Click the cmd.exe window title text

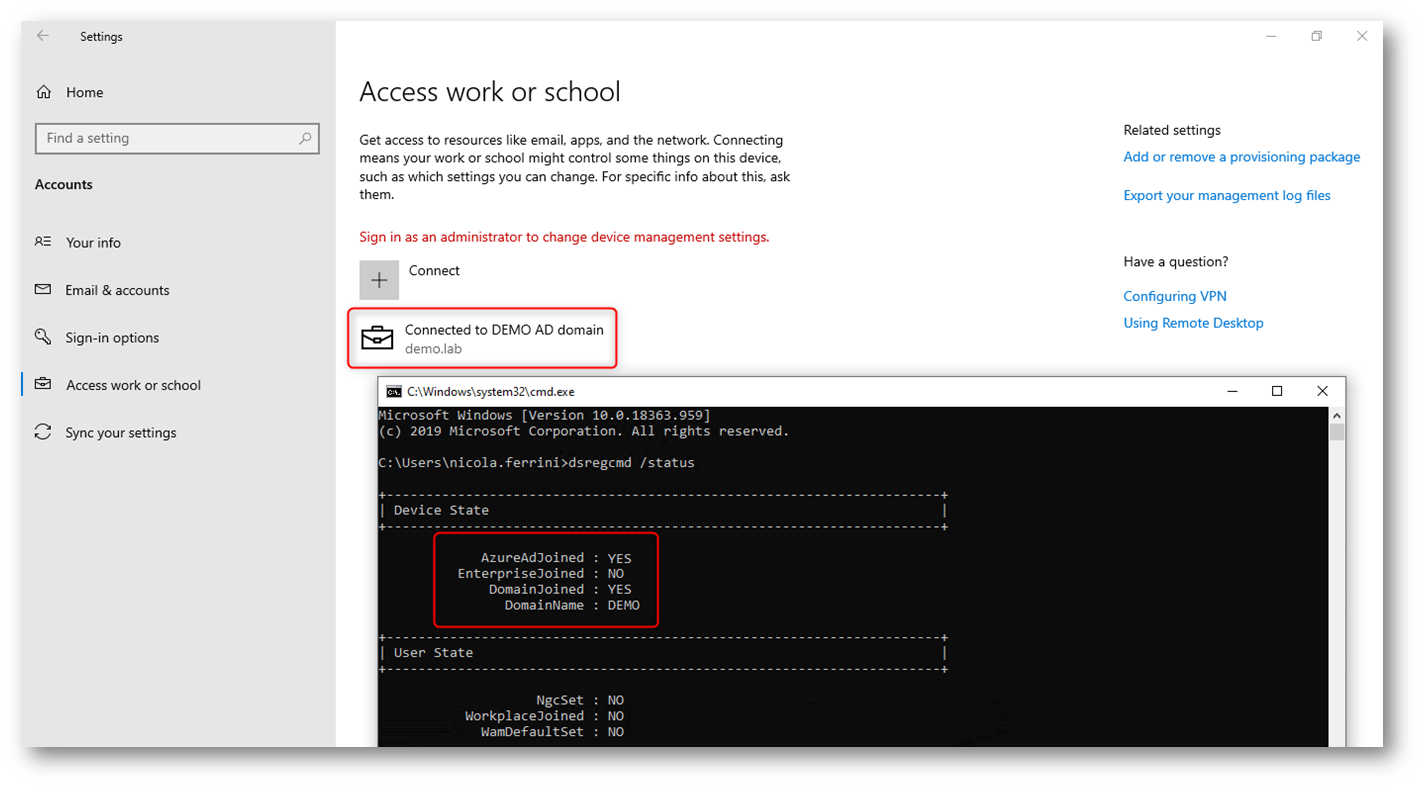[x=491, y=392]
